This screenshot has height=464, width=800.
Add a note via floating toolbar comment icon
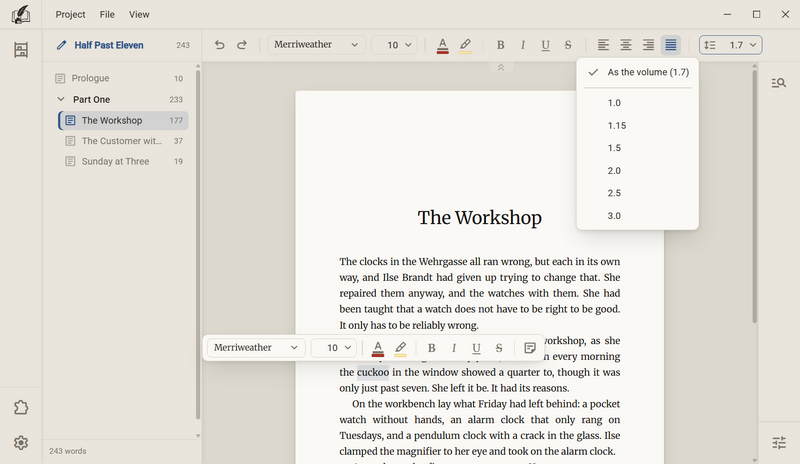click(x=530, y=348)
